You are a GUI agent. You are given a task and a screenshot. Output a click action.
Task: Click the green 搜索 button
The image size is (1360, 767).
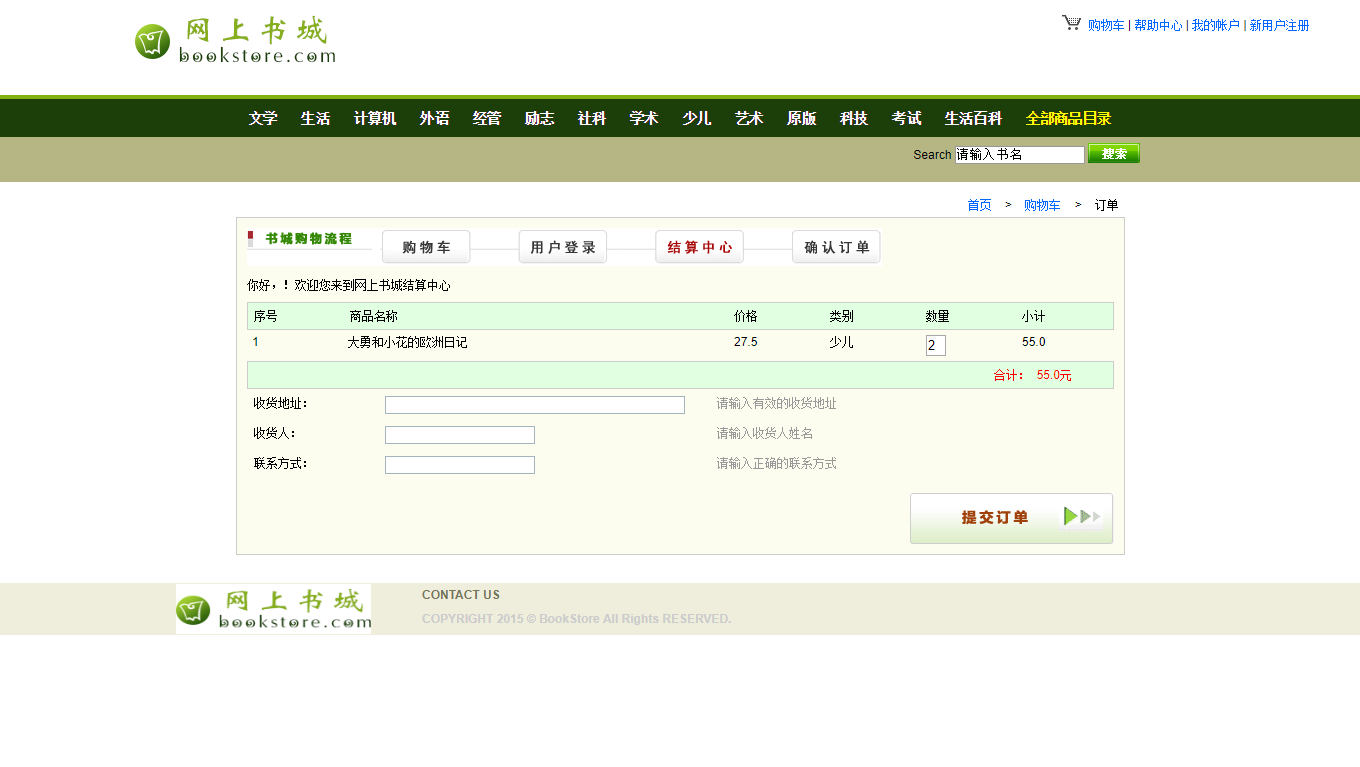tap(1114, 154)
